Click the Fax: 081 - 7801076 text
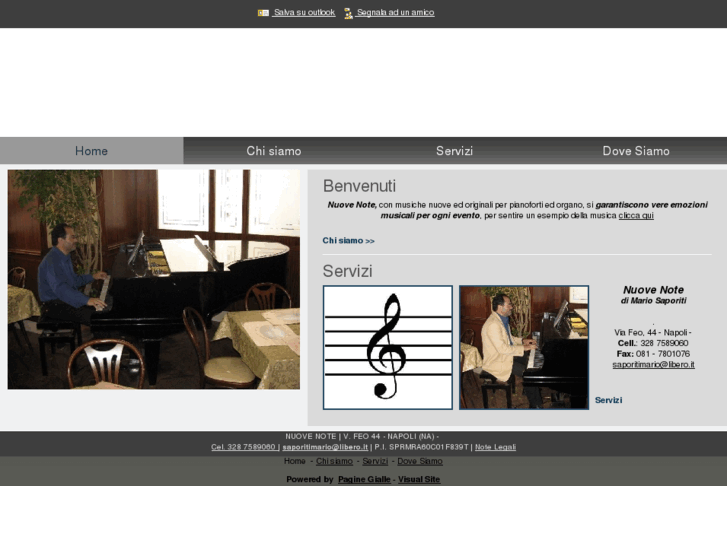This screenshot has height=545, width=727. pos(653,354)
